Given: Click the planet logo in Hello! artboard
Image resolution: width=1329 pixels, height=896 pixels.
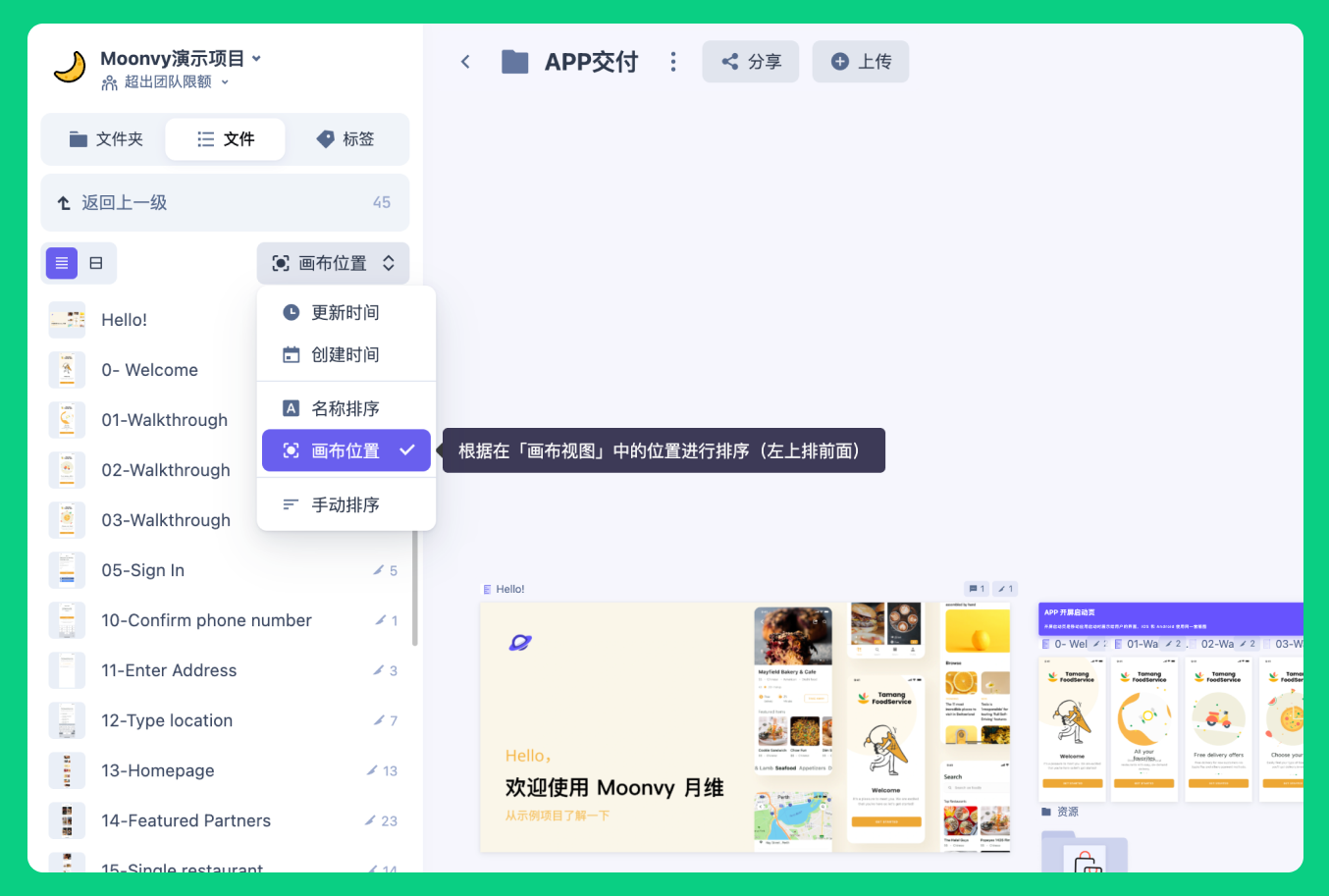Looking at the screenshot, I should 520,643.
